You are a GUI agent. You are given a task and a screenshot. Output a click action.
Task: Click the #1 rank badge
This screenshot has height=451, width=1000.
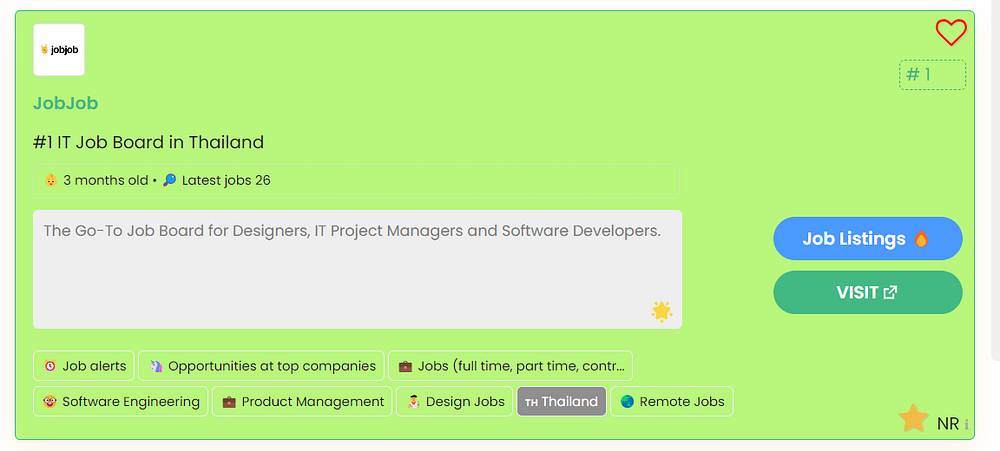(x=932, y=75)
